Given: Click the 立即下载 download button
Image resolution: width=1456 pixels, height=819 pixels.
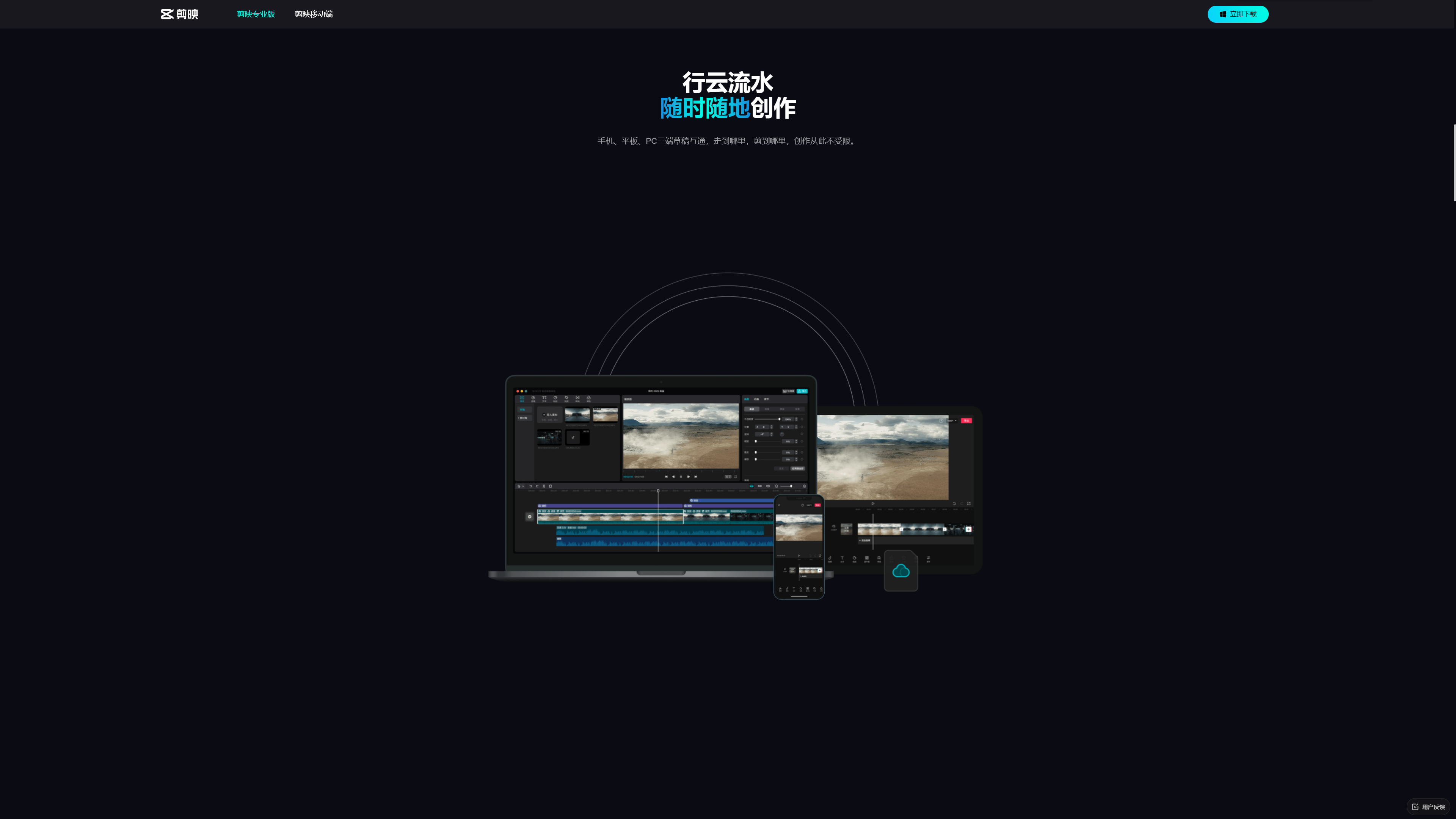Looking at the screenshot, I should [1238, 14].
